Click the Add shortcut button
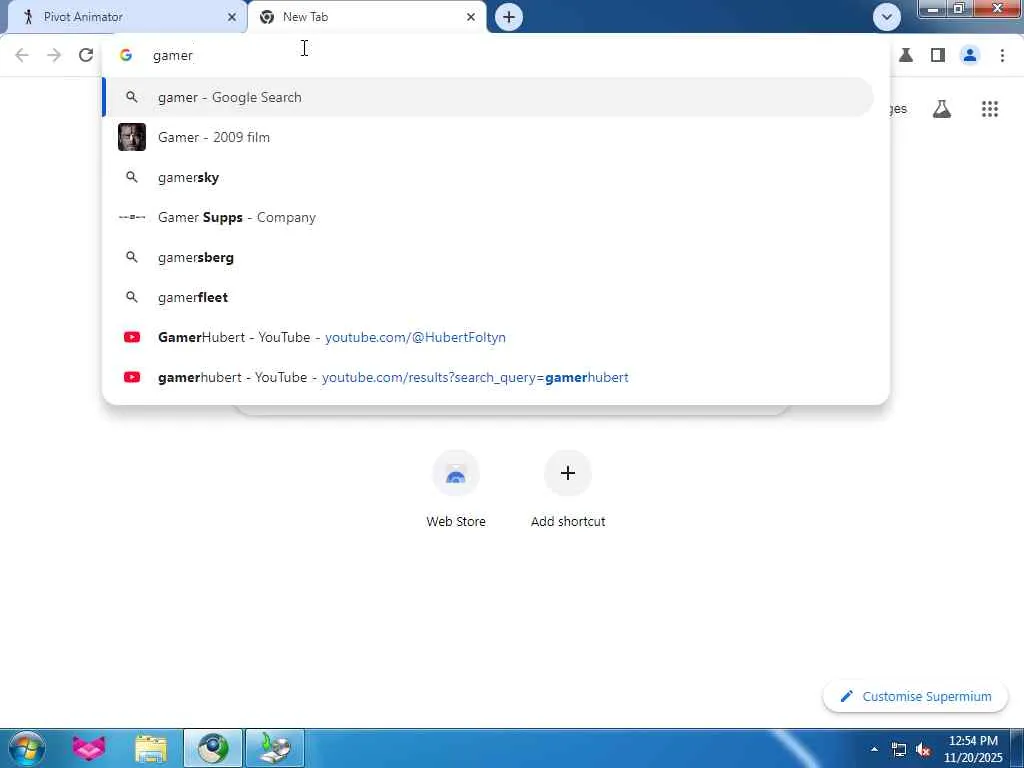This screenshot has height=768, width=1024. coord(568,488)
